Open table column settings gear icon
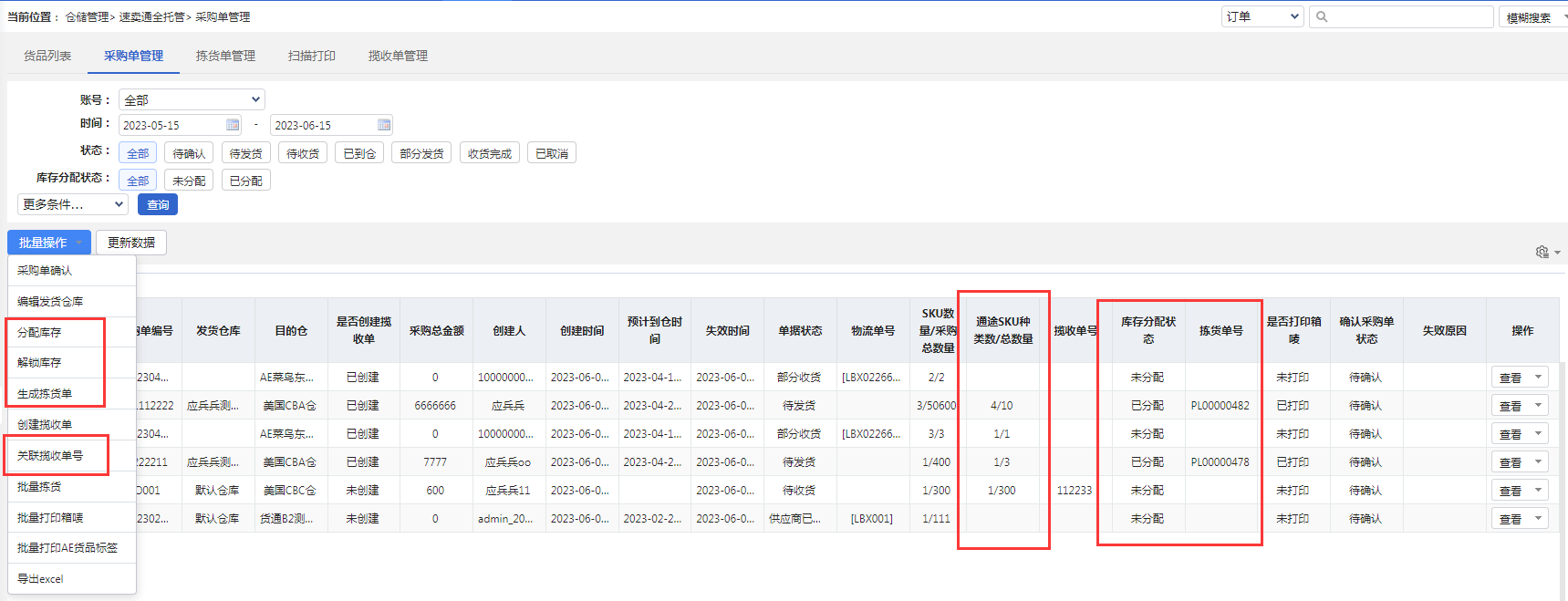Image resolution: width=1568 pixels, height=601 pixels. (1542, 252)
